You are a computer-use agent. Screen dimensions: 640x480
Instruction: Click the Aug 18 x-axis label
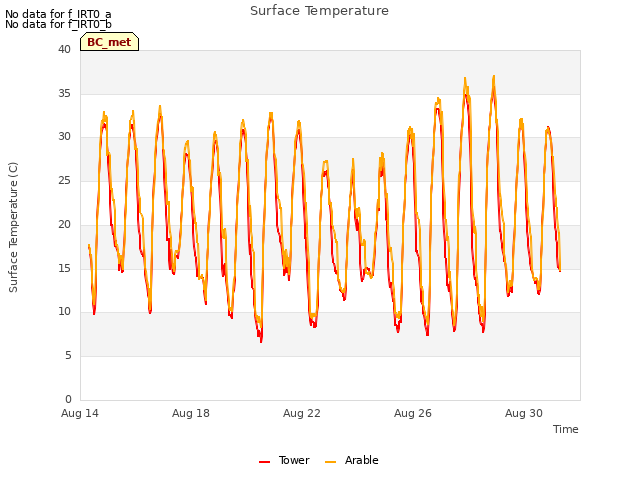point(191,413)
